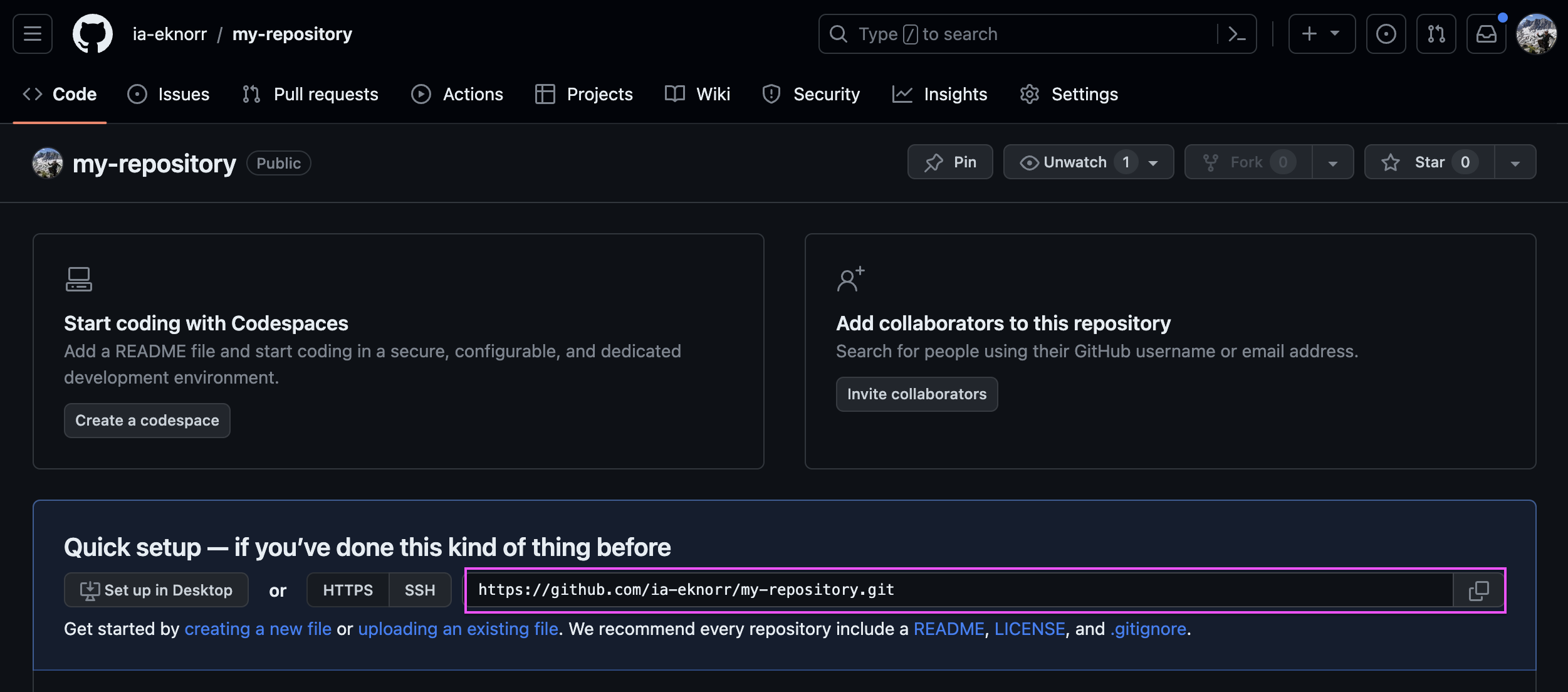This screenshot has width=1568, height=692.
Task: Click the Star count 0 badge
Action: 1465,162
